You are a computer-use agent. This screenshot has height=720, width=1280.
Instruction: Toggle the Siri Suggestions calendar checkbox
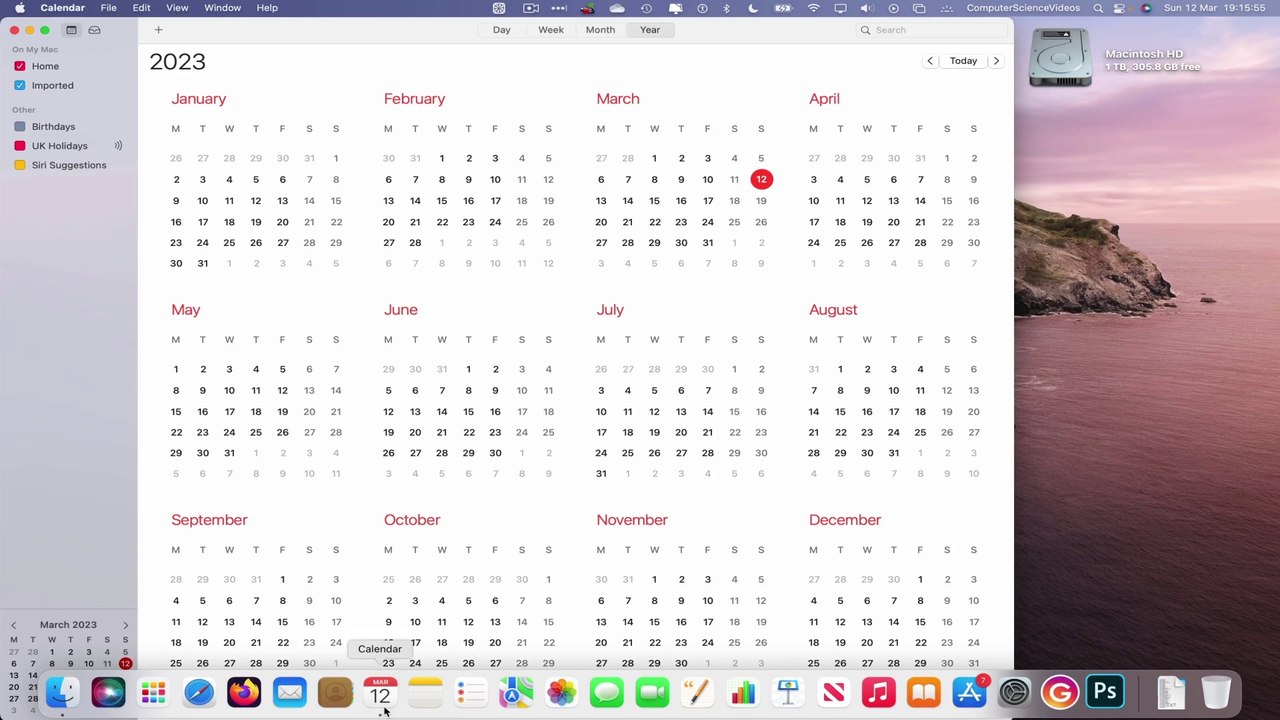20,165
